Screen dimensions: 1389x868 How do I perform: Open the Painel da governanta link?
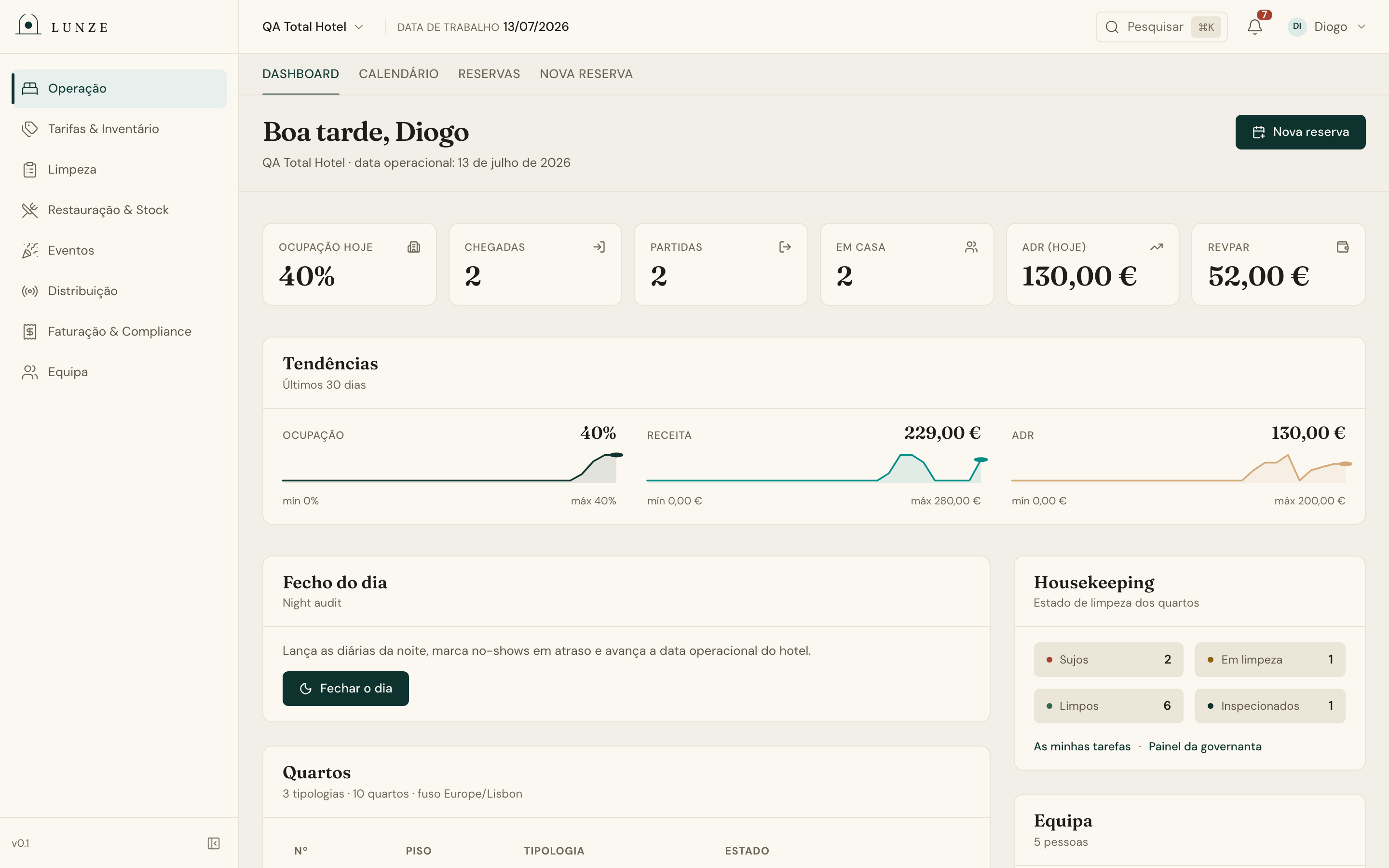1205,746
